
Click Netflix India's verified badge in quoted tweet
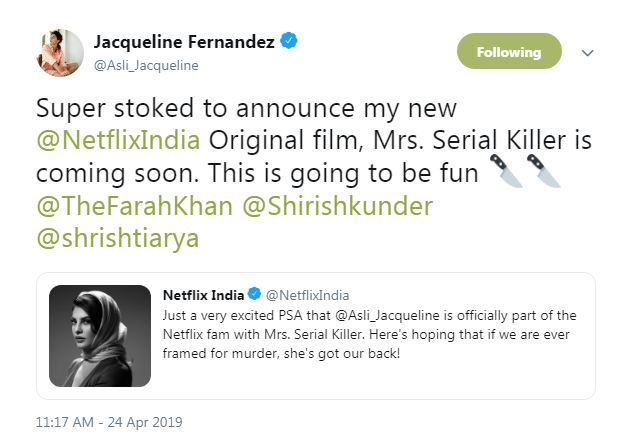[x=254, y=295]
